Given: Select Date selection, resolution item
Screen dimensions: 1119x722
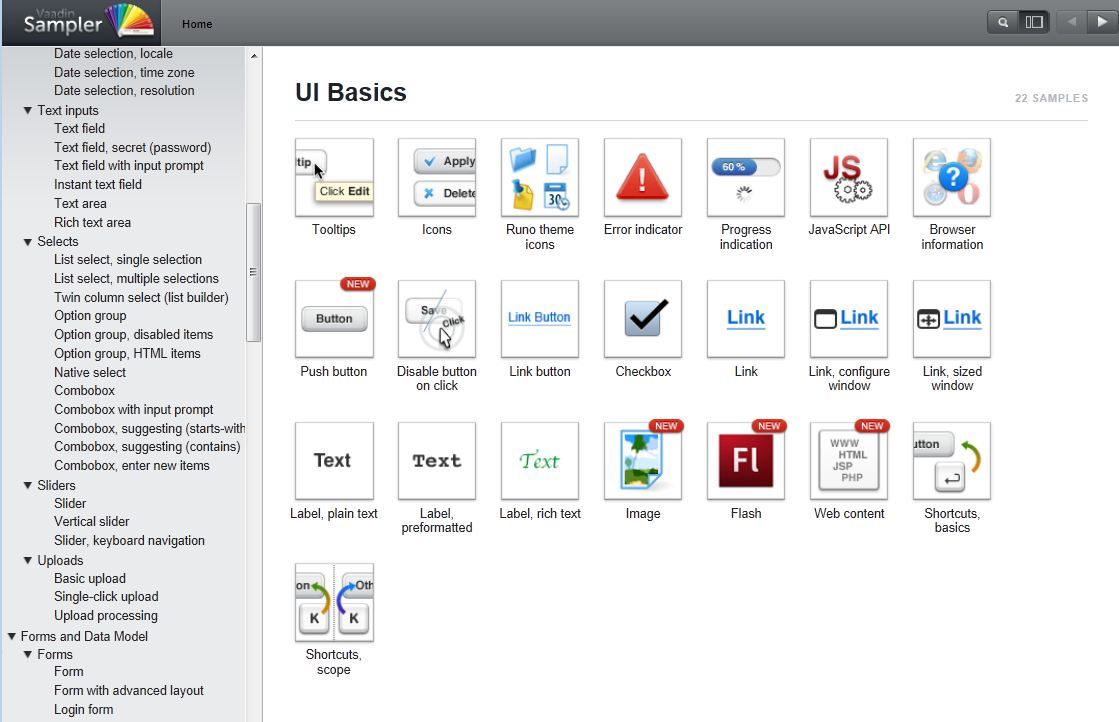Looking at the screenshot, I should pos(124,91).
